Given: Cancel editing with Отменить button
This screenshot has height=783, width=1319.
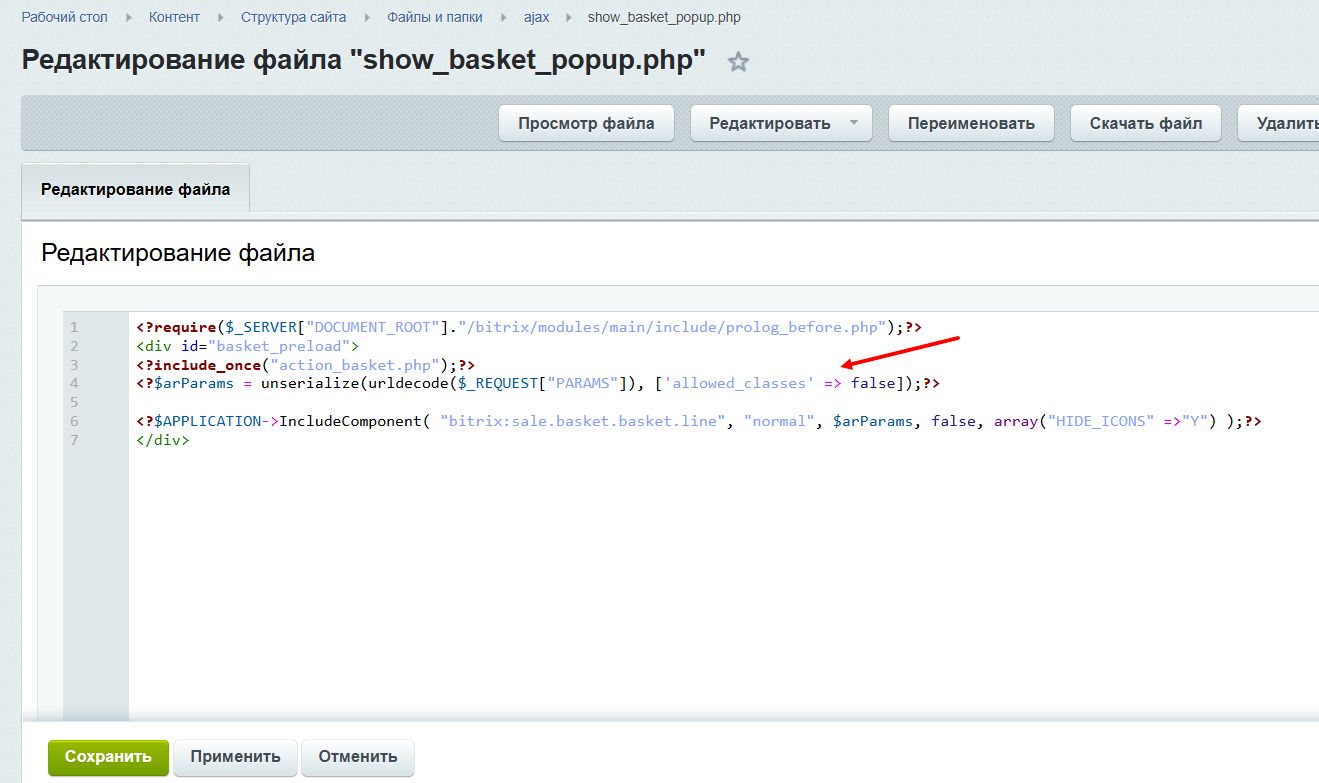Looking at the screenshot, I should (358, 756).
